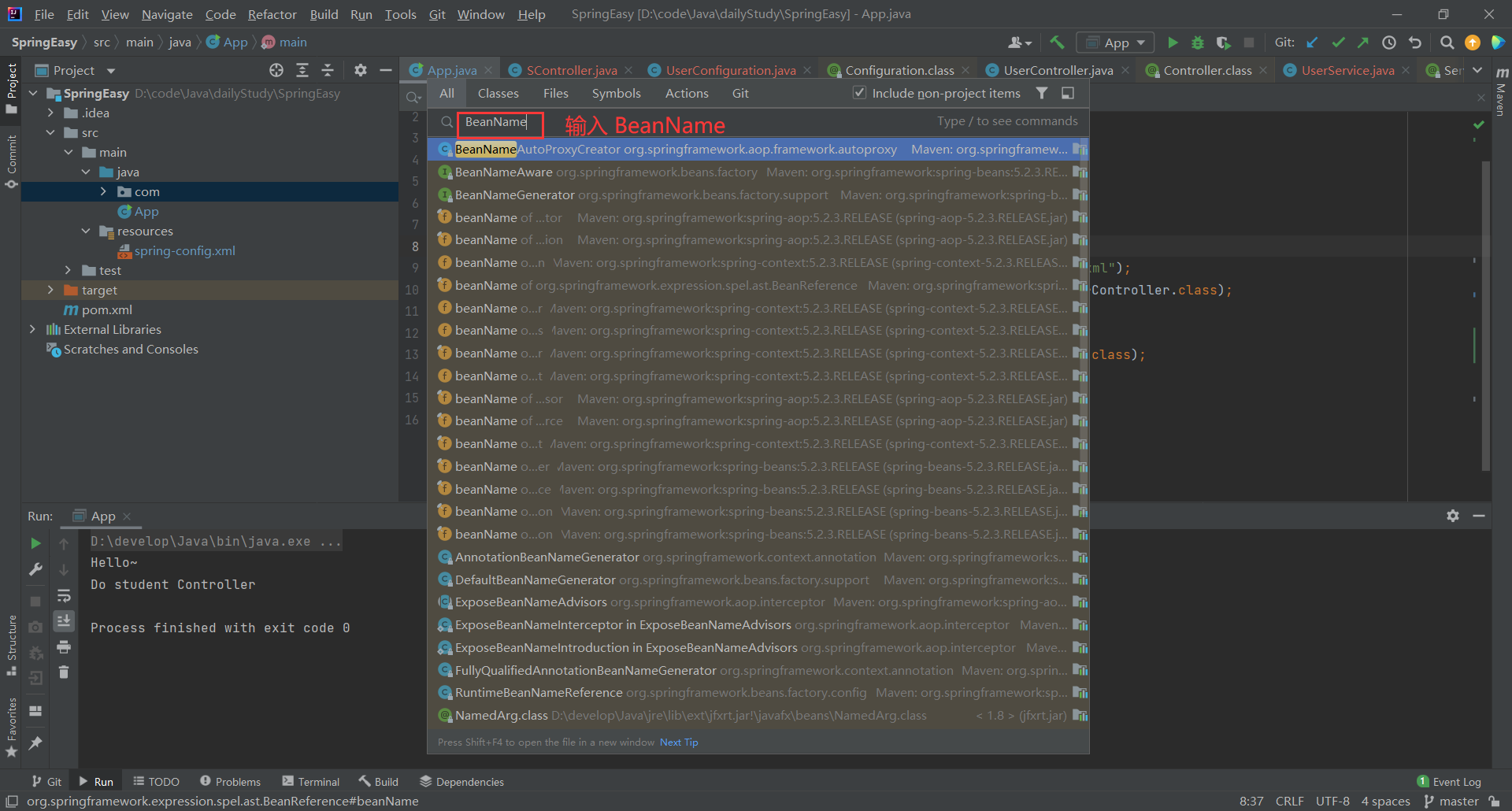Viewport: 1512px width, 811px height.
Task: Click CRLF line separator in status bar
Action: coord(1289,802)
